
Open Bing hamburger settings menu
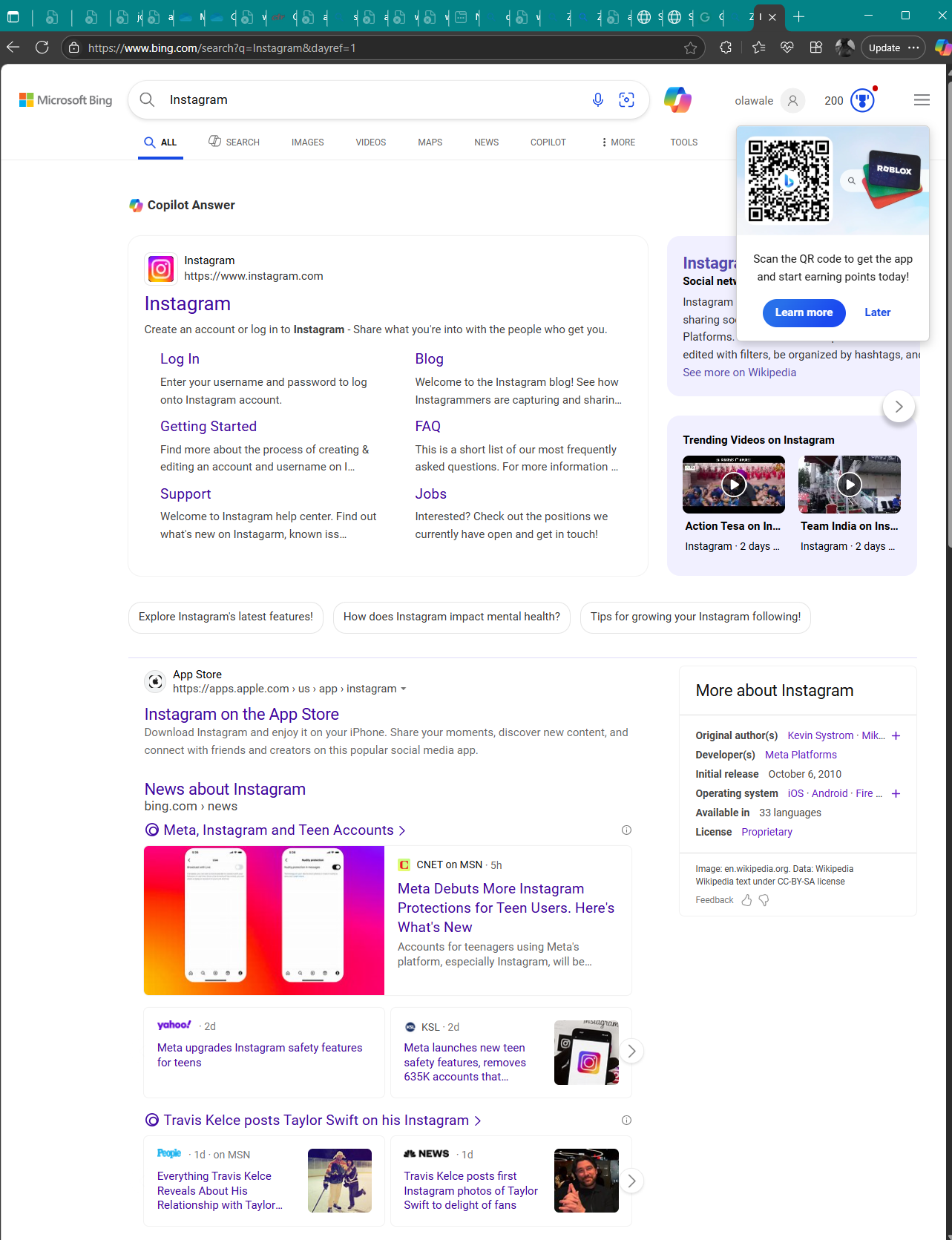pos(922,100)
